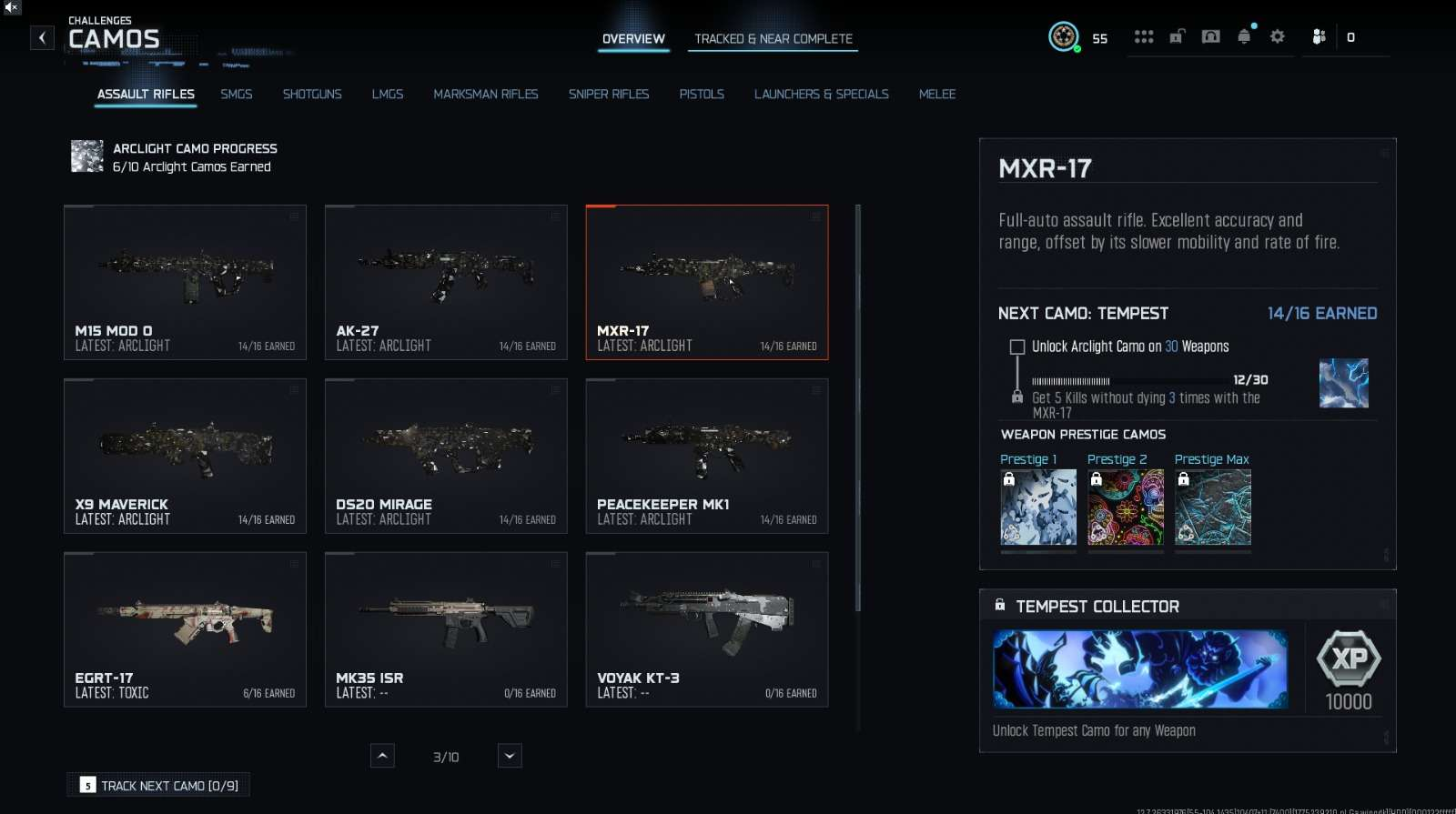Viewport: 1456px width, 814px height.
Task: Click the XP reward badge icon
Action: tap(1349, 658)
